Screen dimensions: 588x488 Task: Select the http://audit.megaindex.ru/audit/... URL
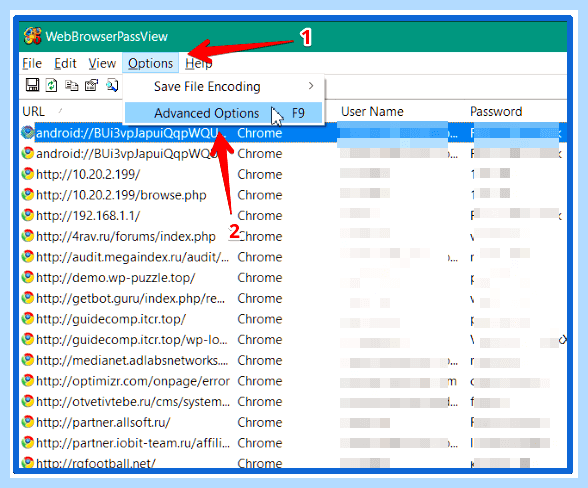pyautogui.click(x=132, y=257)
